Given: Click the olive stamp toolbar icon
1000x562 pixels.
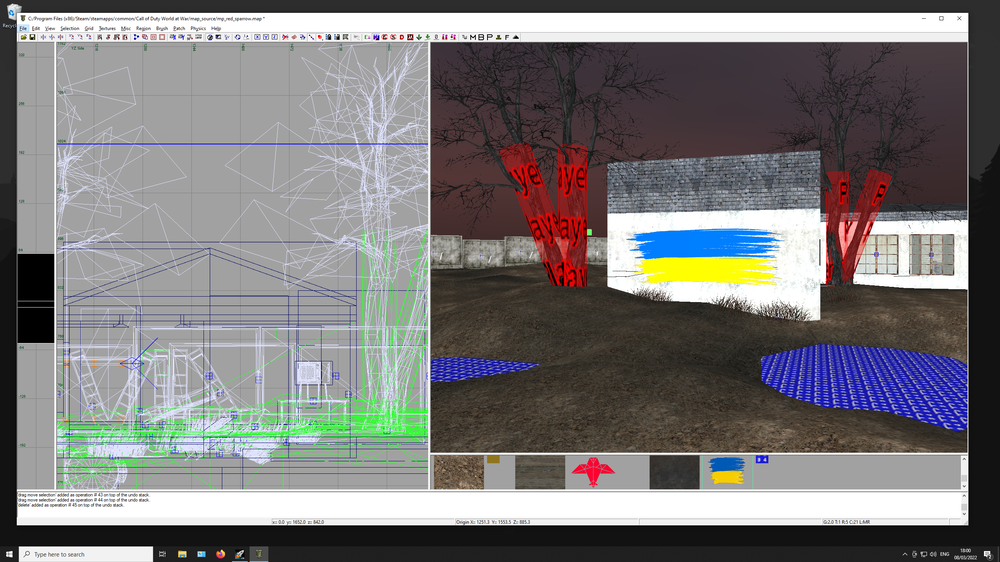Looking at the screenshot, I should (498, 37).
